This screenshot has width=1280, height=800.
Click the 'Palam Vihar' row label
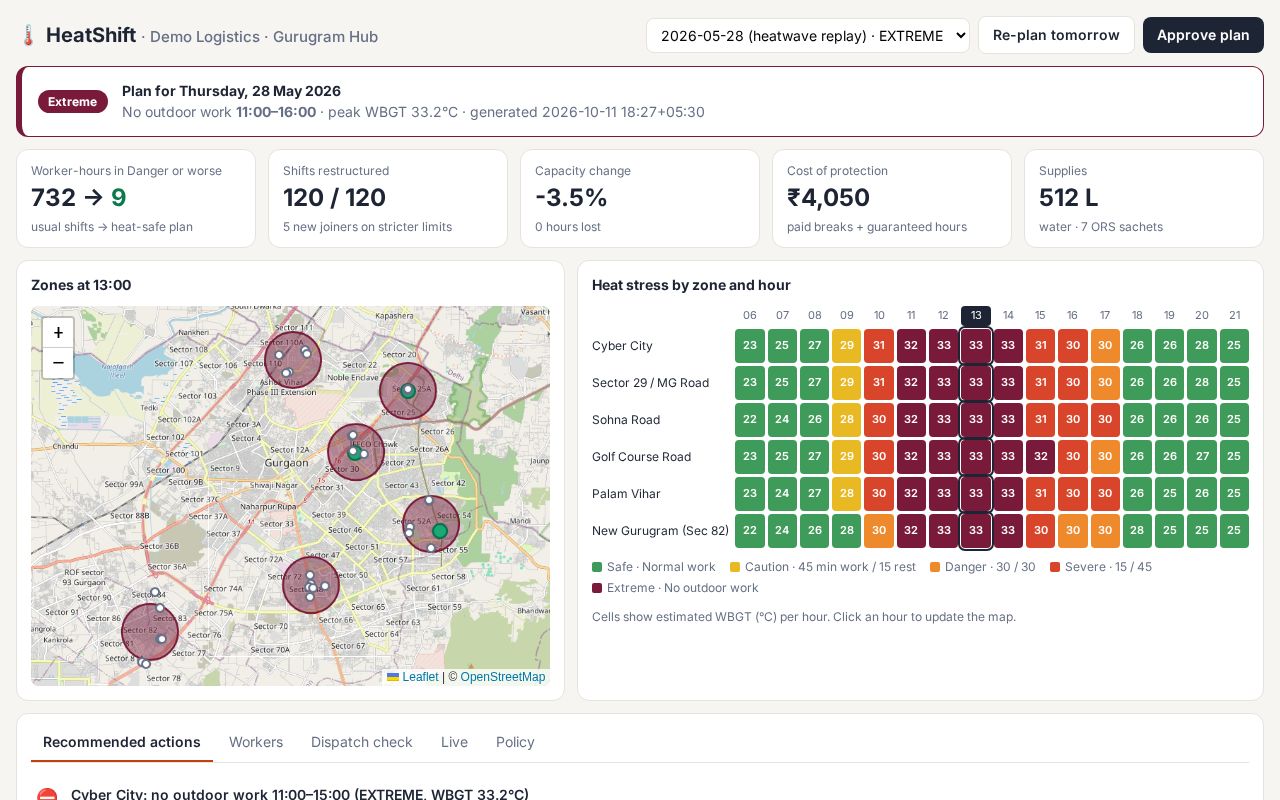(626, 494)
